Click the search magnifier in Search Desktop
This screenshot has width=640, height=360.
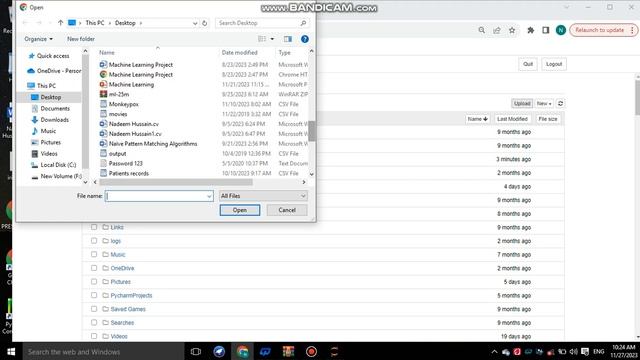pyautogui.click(x=303, y=23)
